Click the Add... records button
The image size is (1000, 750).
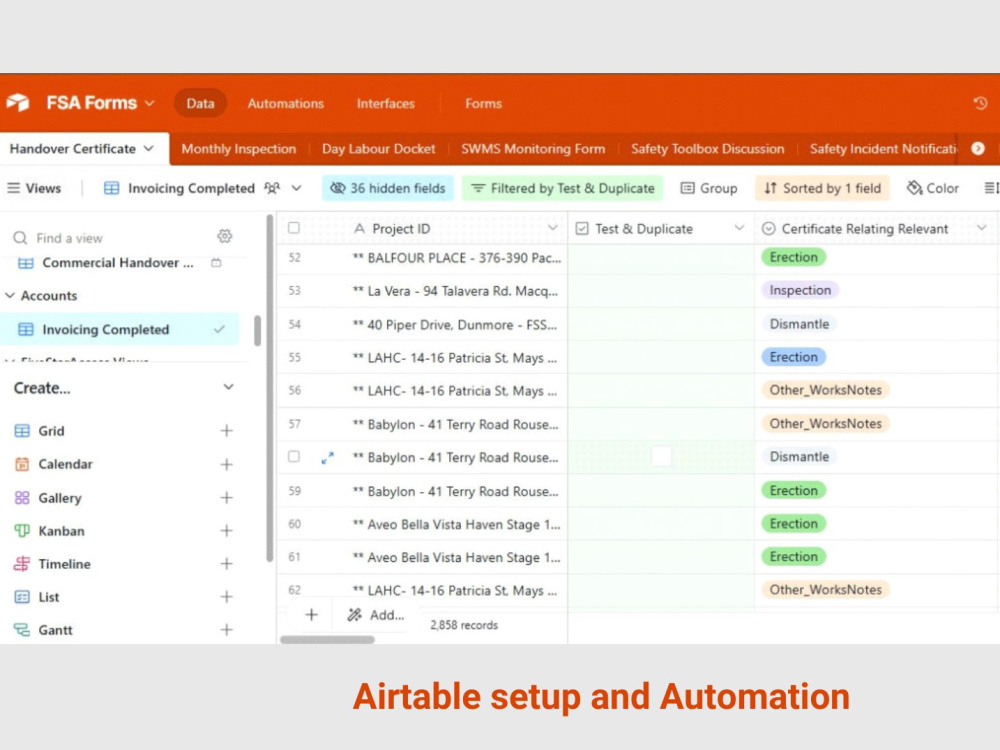click(376, 615)
